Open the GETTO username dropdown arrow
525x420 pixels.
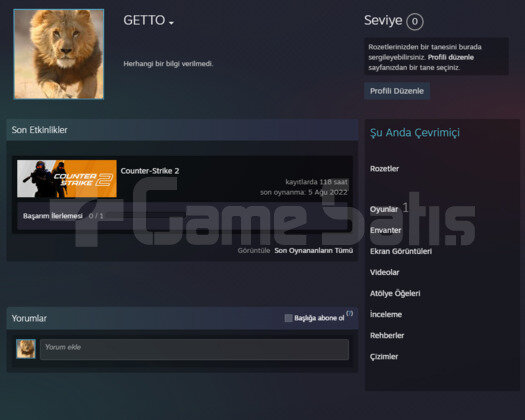point(171,23)
